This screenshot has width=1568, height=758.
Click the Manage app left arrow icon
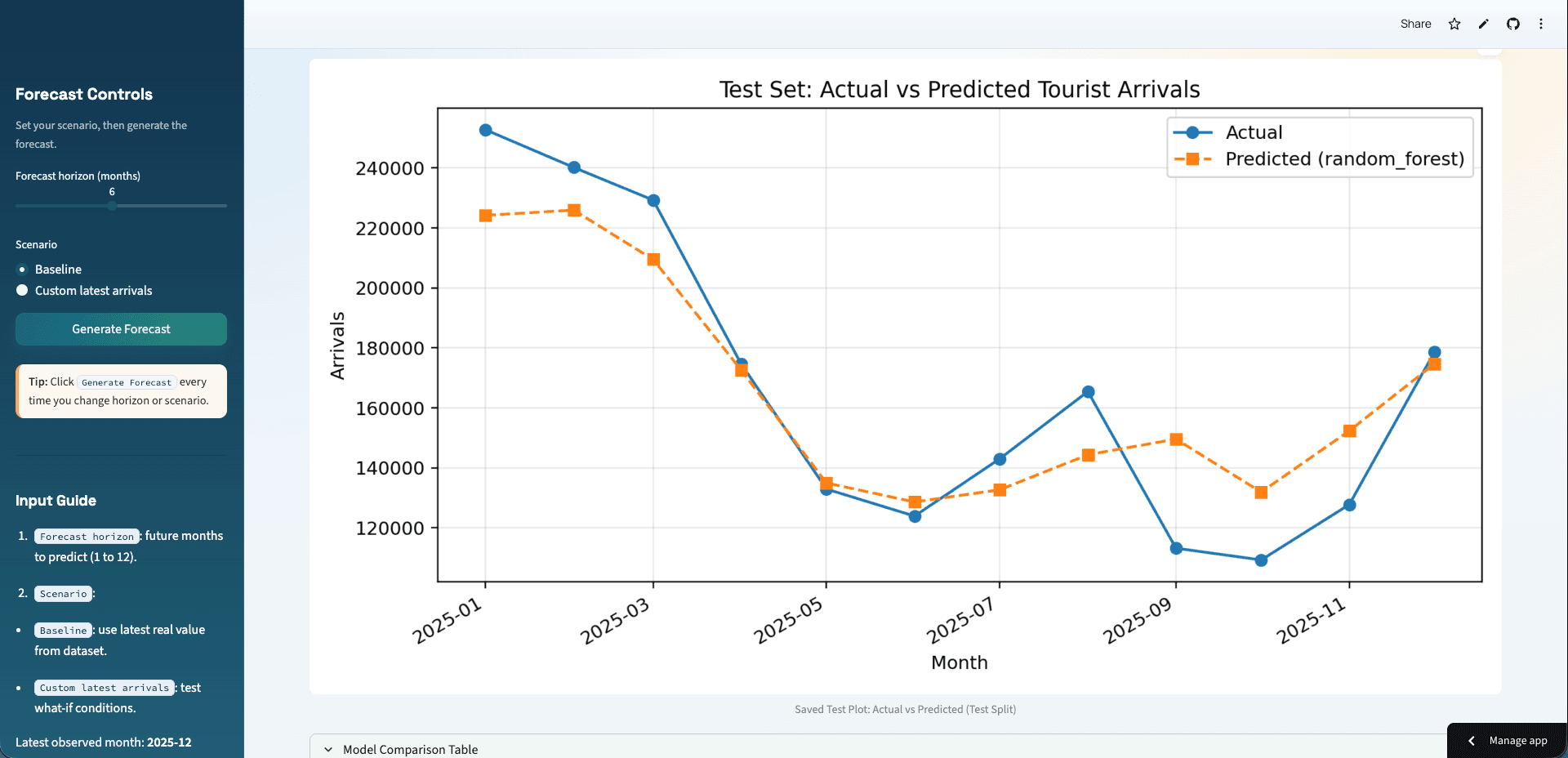[1472, 741]
